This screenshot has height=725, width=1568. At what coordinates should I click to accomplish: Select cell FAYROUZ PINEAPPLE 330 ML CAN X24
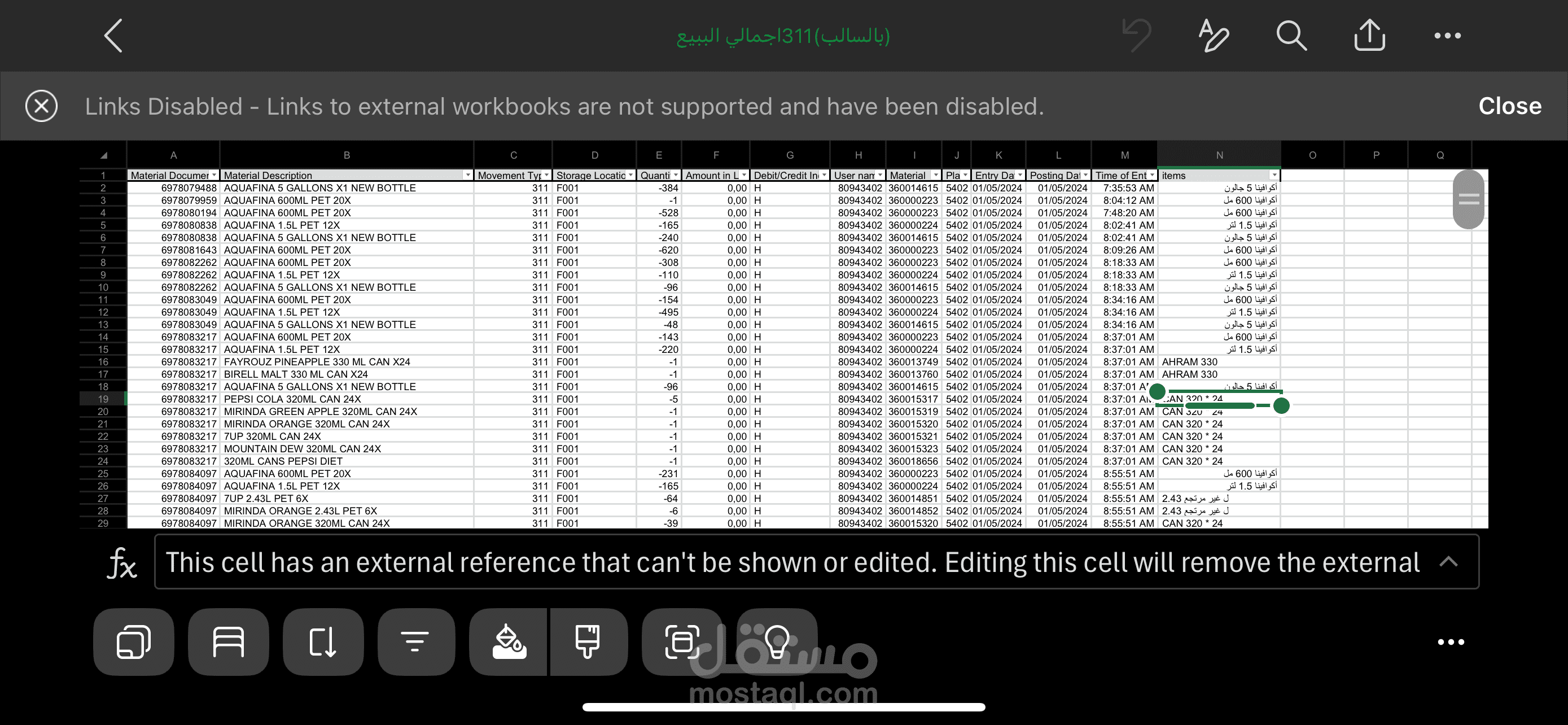click(x=347, y=362)
